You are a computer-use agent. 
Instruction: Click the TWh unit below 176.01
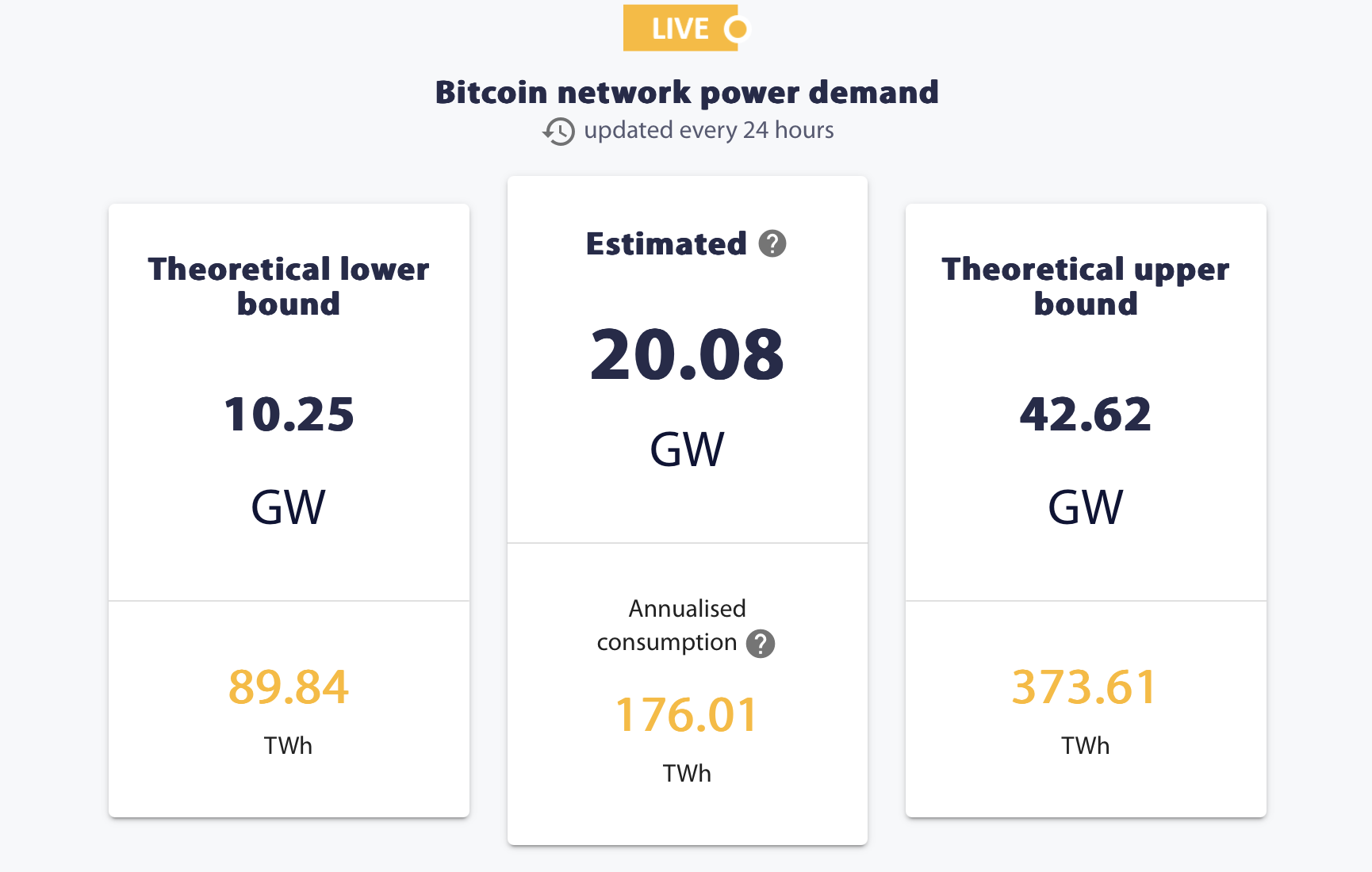[687, 773]
